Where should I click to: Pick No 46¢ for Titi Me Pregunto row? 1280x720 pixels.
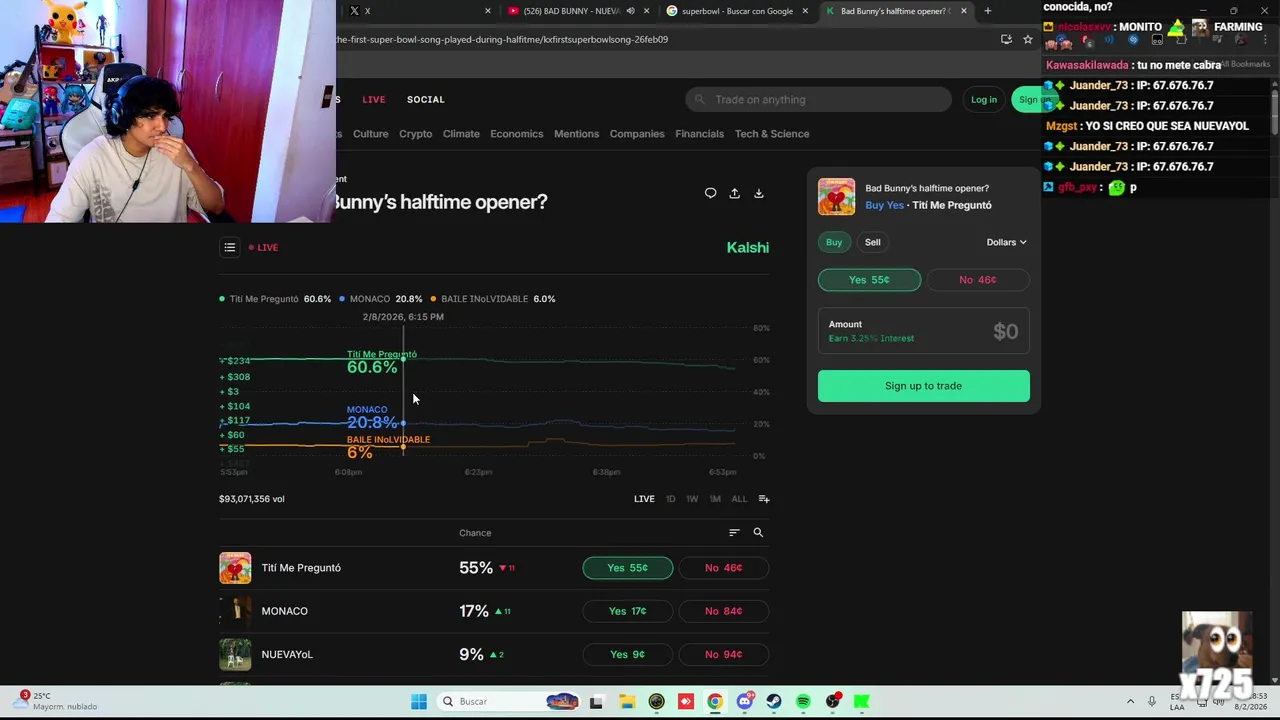(723, 568)
